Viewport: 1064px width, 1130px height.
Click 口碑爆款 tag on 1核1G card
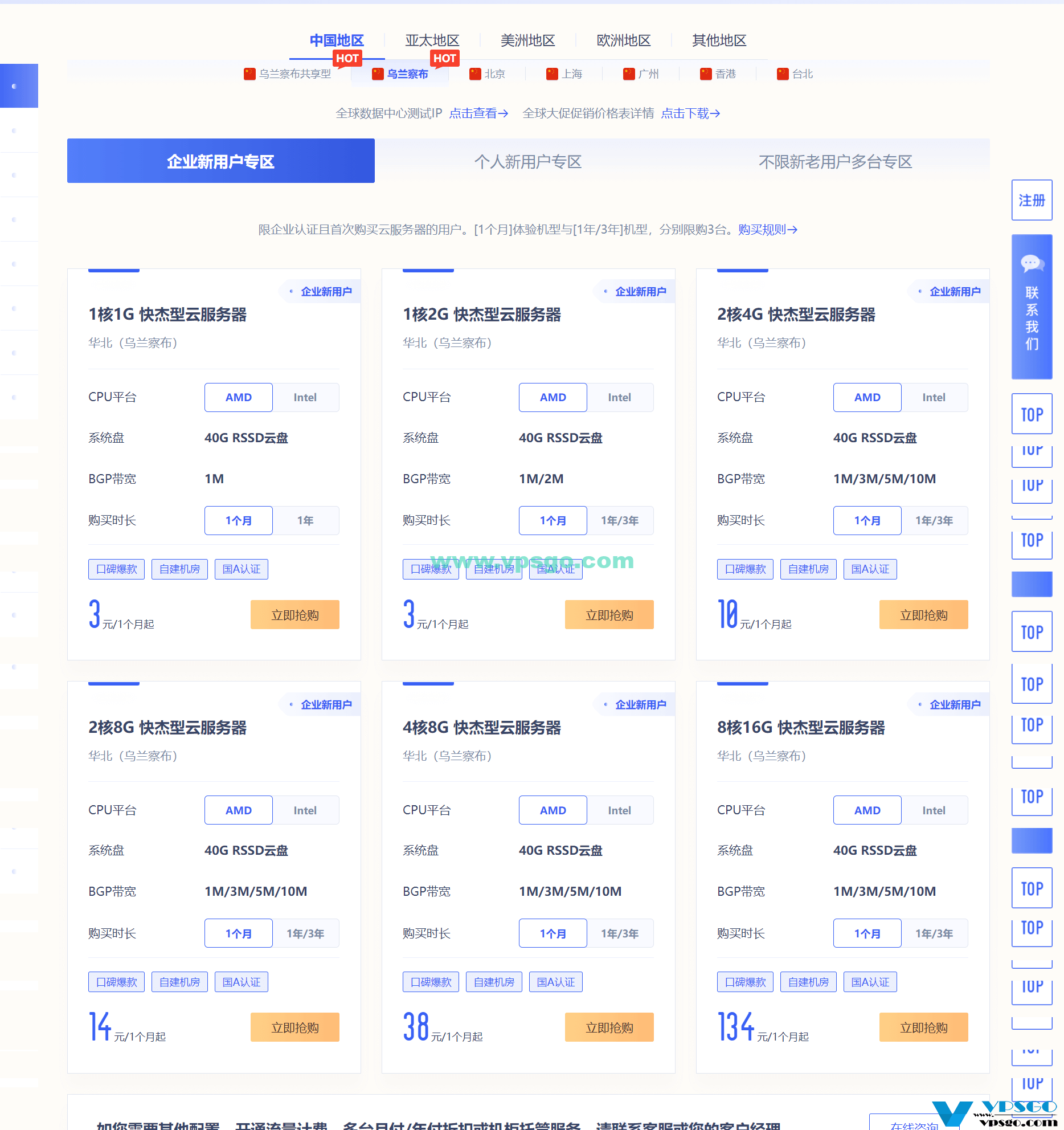click(117, 569)
